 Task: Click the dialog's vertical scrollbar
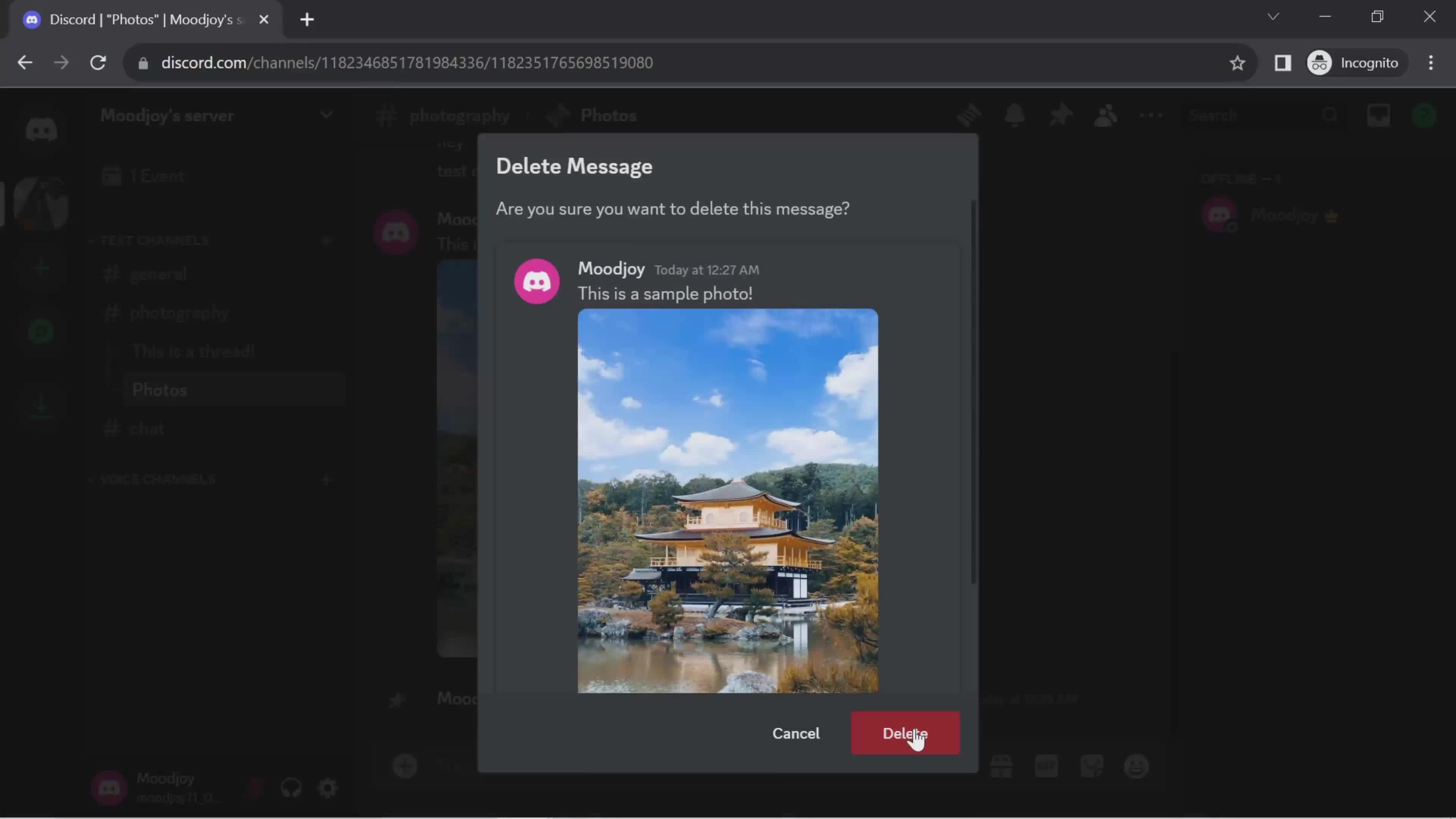coord(973,392)
